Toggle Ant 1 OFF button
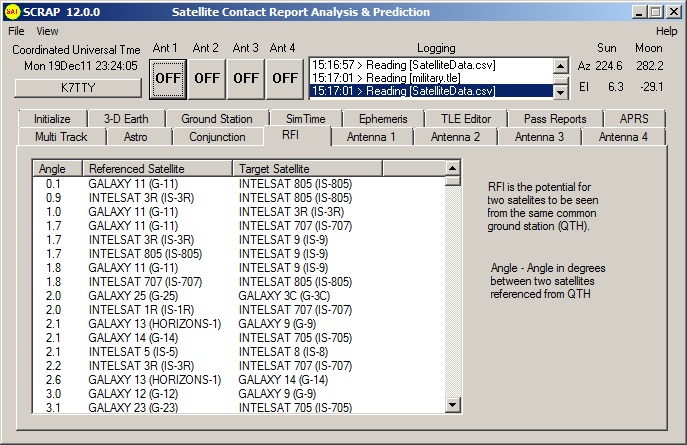This screenshot has height=445, width=687. (x=168, y=79)
